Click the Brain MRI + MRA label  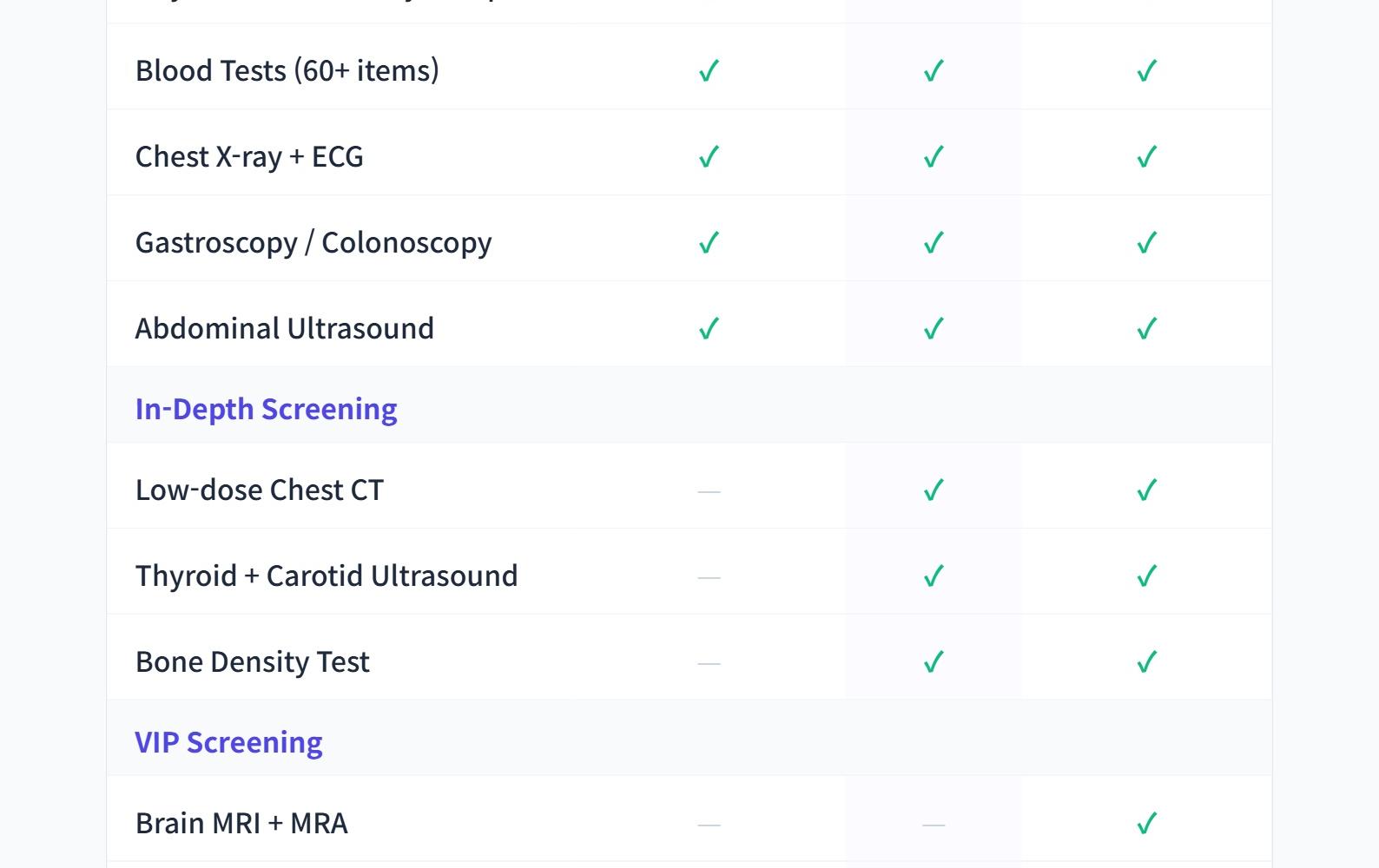tap(241, 823)
